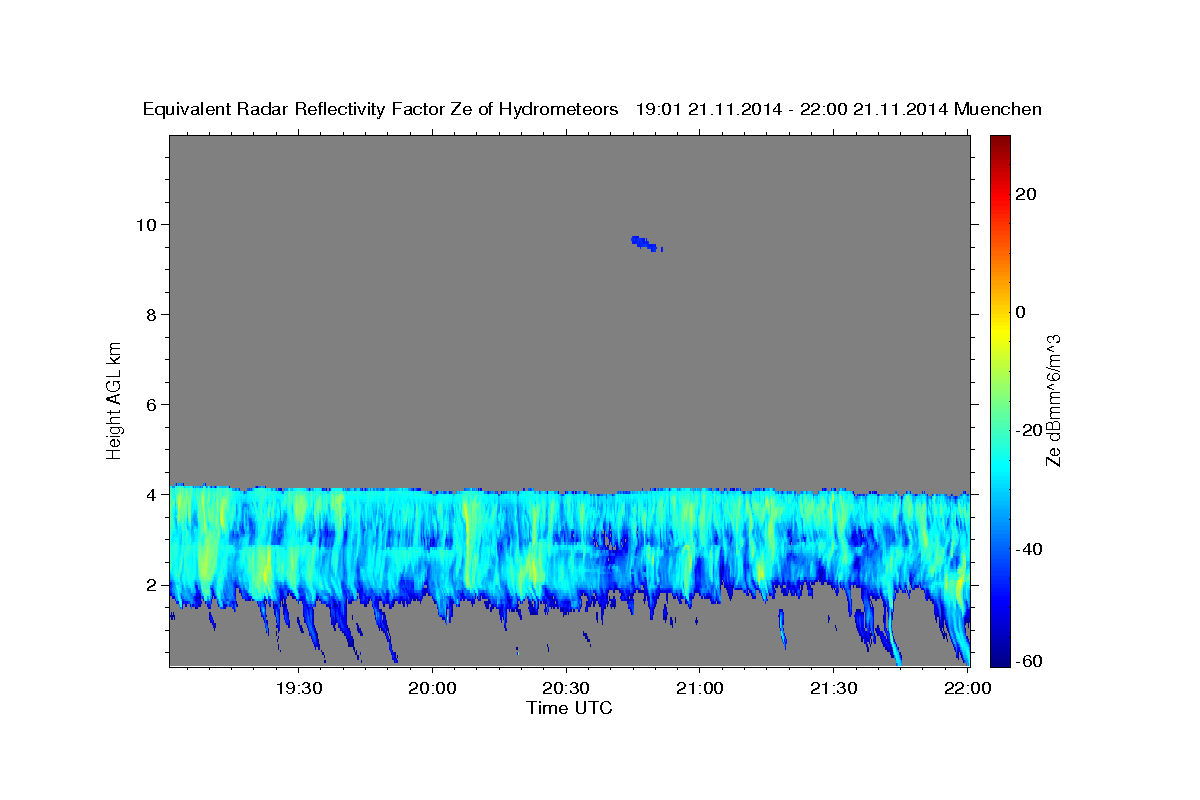Click the '20:30' time axis label
Image resolution: width=1200 pixels, height=800 pixels.
coord(567,689)
